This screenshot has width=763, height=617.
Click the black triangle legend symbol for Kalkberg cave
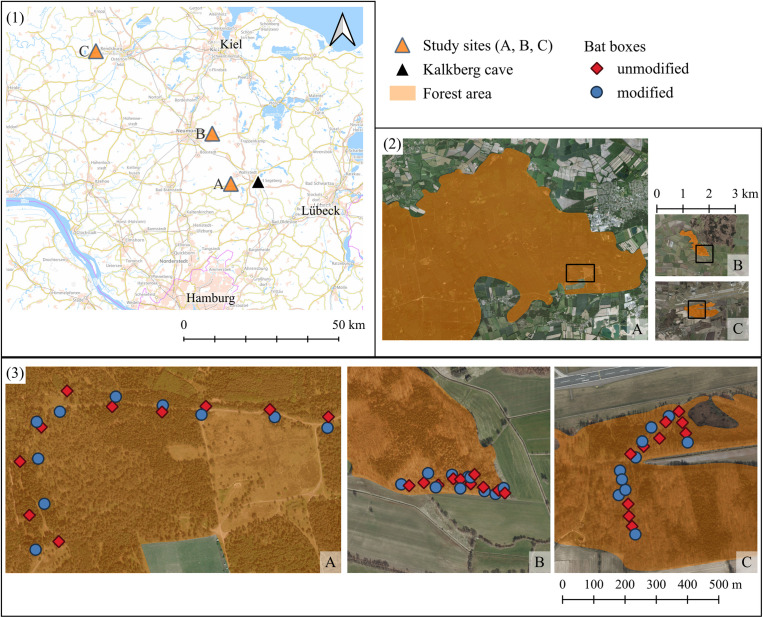coord(402,70)
